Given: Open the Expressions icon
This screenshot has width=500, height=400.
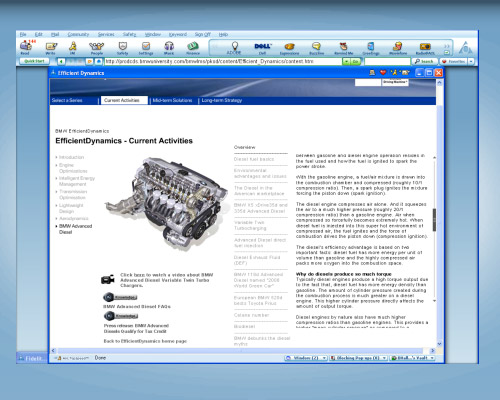Looking at the screenshot, I should coord(289,47).
